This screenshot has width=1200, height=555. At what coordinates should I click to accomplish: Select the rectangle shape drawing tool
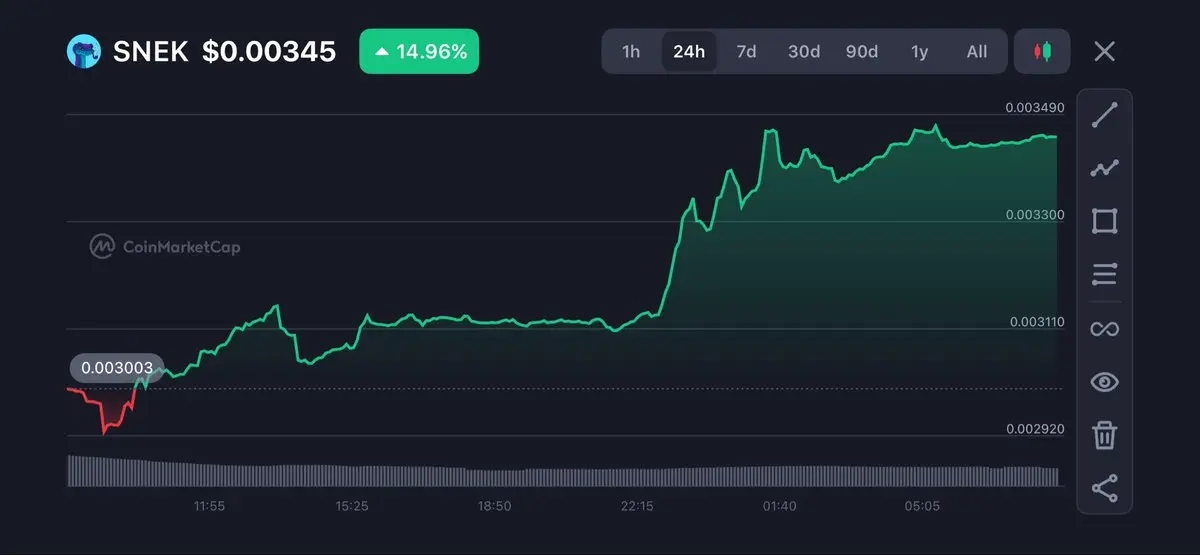point(1104,221)
